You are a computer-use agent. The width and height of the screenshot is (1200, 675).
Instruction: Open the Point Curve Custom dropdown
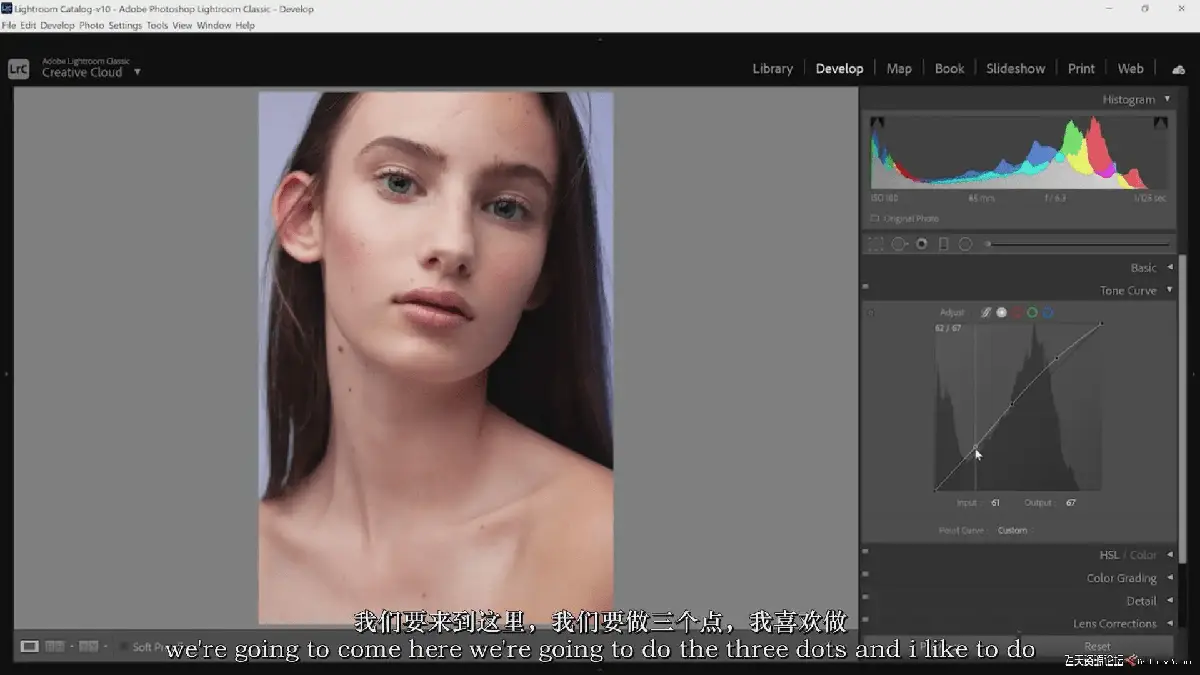[x=1012, y=531]
